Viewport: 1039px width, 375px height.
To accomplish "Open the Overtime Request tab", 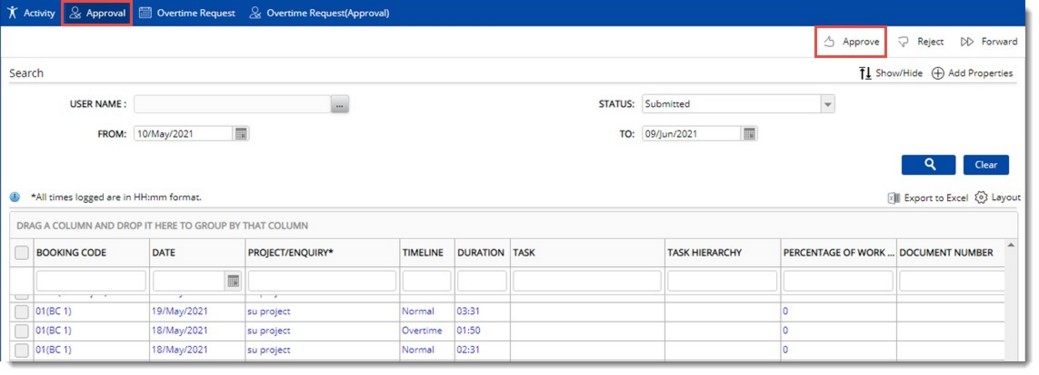I will [188, 13].
